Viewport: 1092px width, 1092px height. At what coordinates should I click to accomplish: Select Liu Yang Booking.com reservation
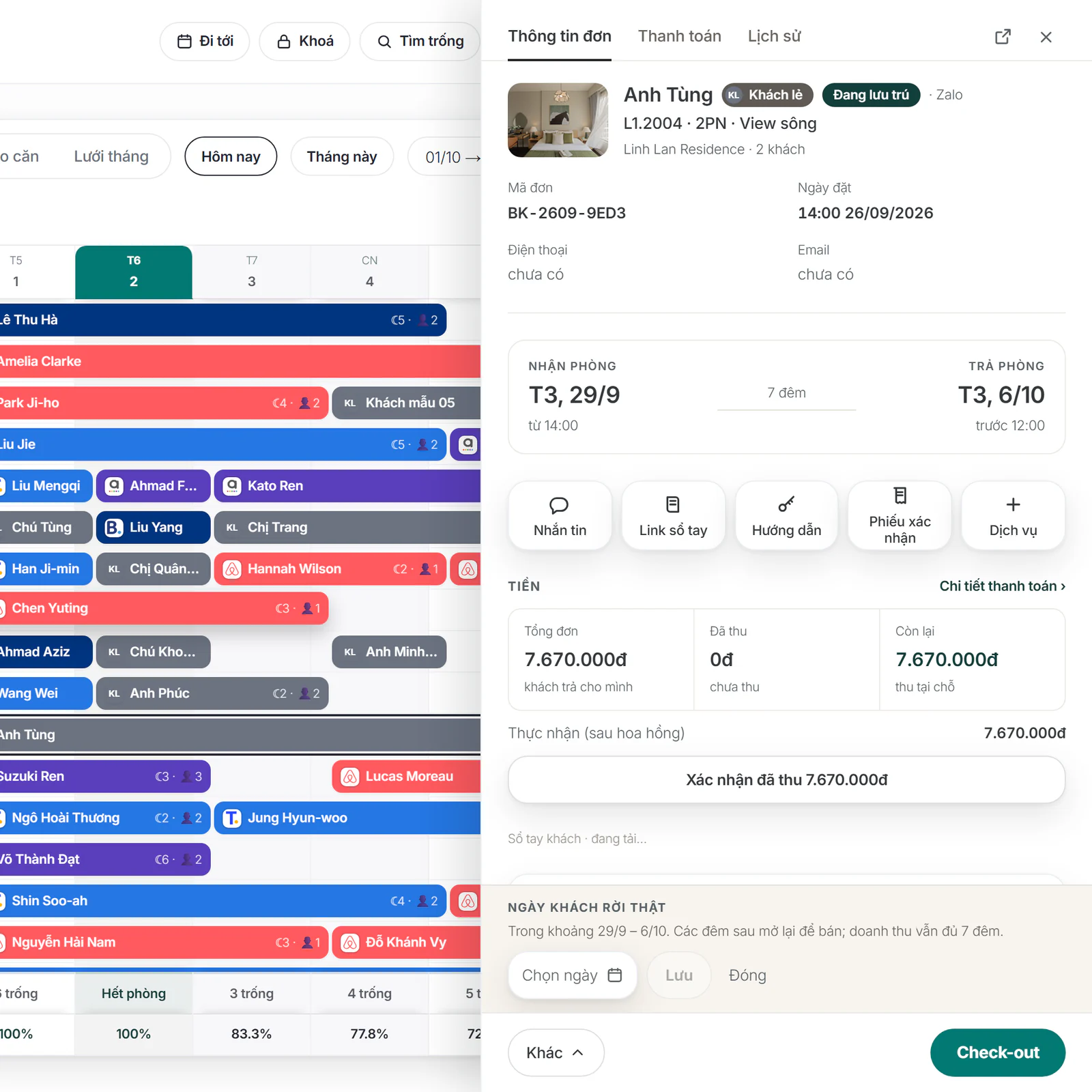(153, 528)
